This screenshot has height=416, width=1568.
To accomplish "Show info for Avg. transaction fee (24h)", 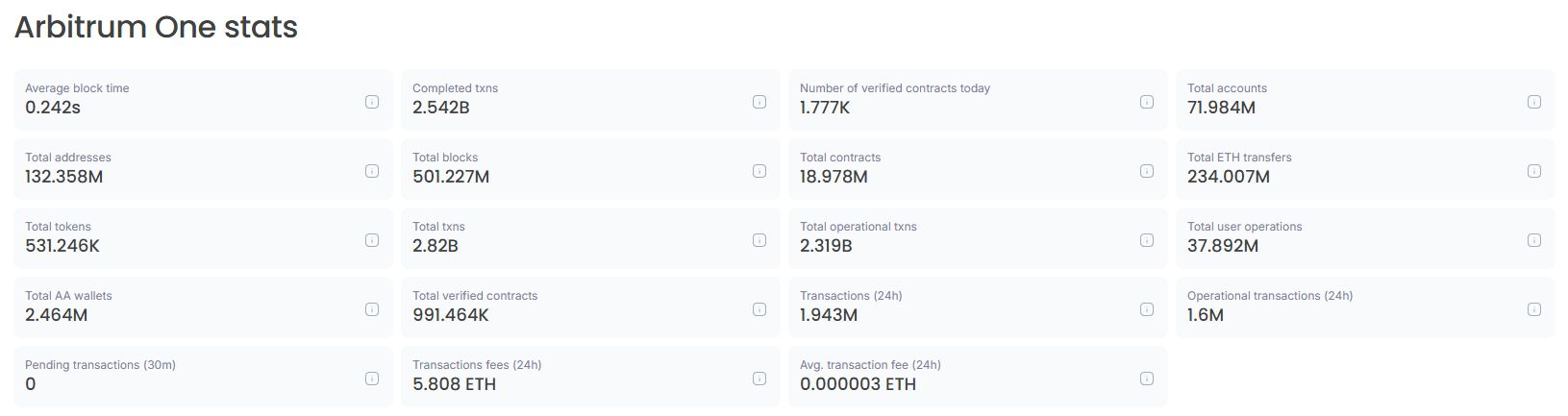I will pyautogui.click(x=1147, y=379).
